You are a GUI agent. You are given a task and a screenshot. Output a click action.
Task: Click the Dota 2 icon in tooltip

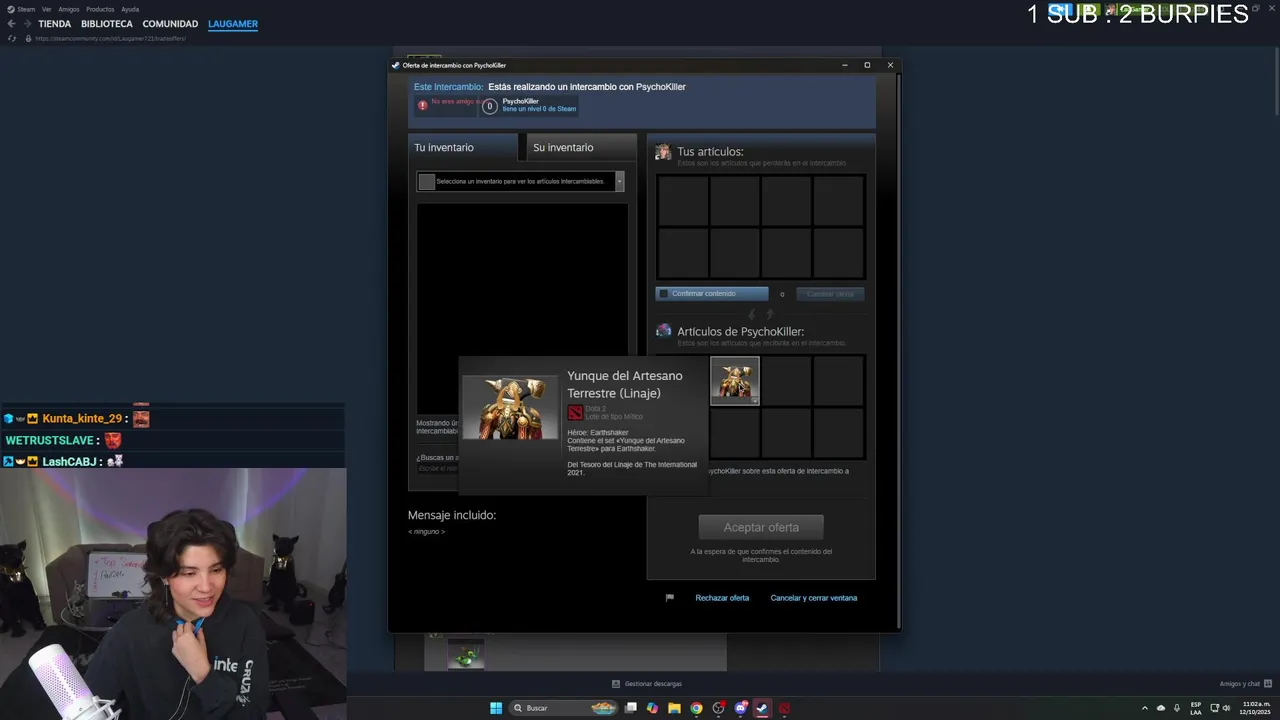pyautogui.click(x=575, y=412)
